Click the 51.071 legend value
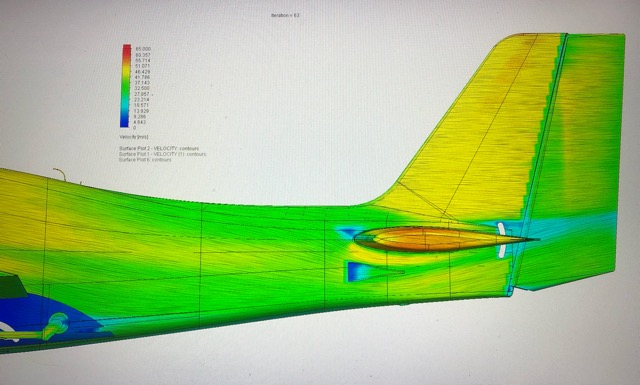Image resolution: width=640 pixels, height=385 pixels. (x=142, y=66)
